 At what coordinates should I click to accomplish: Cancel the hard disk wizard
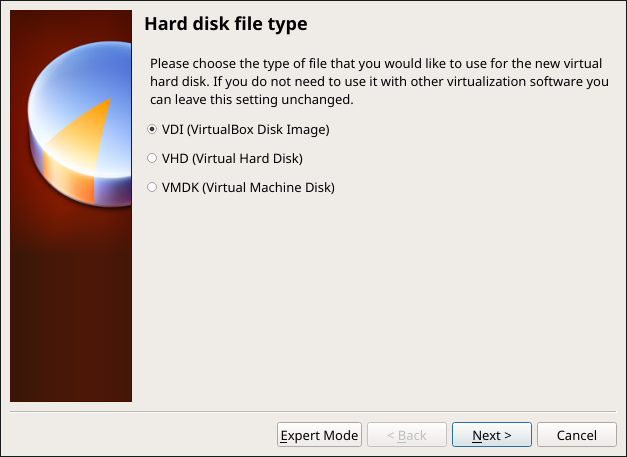[x=576, y=435]
